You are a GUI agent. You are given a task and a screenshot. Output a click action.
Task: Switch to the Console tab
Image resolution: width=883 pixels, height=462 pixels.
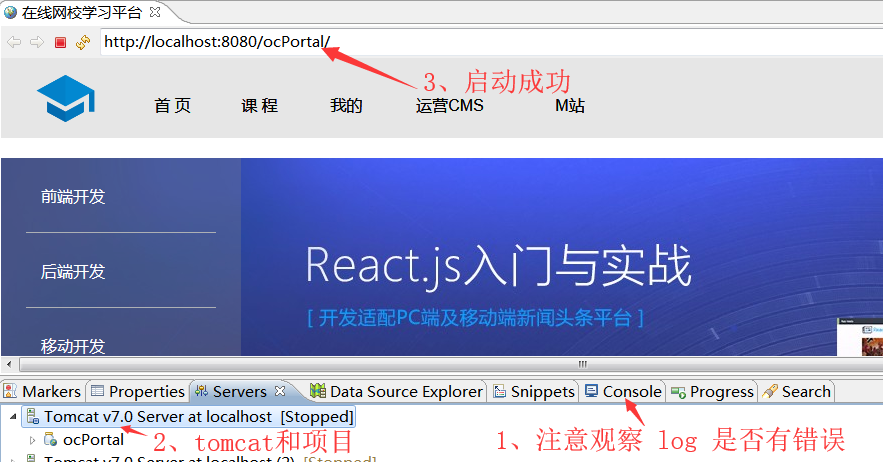point(623,391)
